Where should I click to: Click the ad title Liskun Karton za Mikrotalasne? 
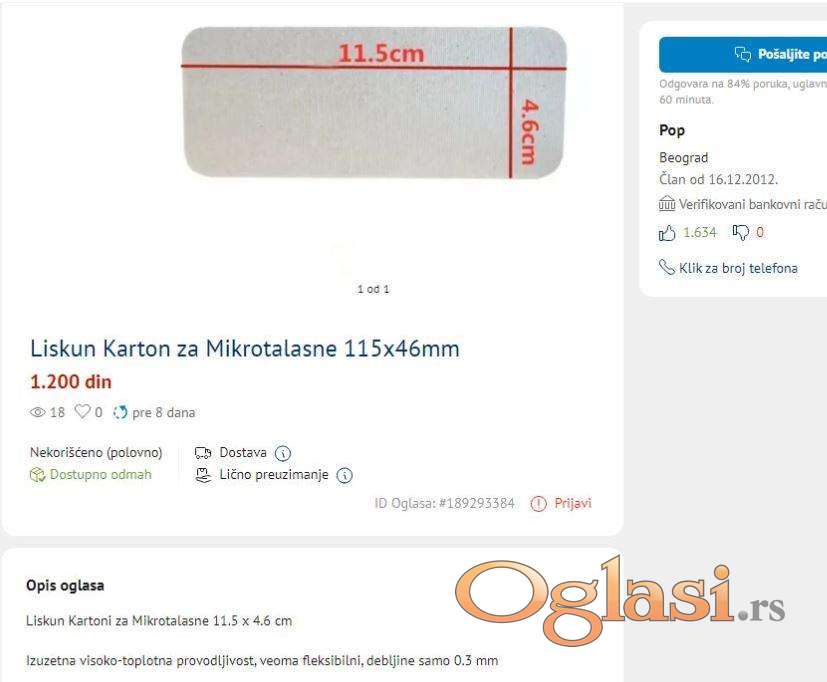pos(245,349)
